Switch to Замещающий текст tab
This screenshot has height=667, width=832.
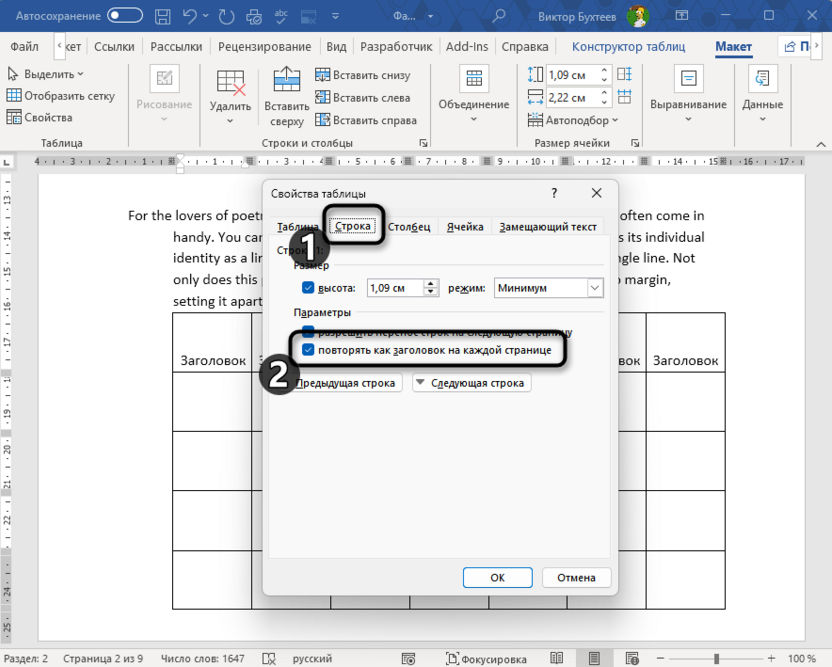548,227
